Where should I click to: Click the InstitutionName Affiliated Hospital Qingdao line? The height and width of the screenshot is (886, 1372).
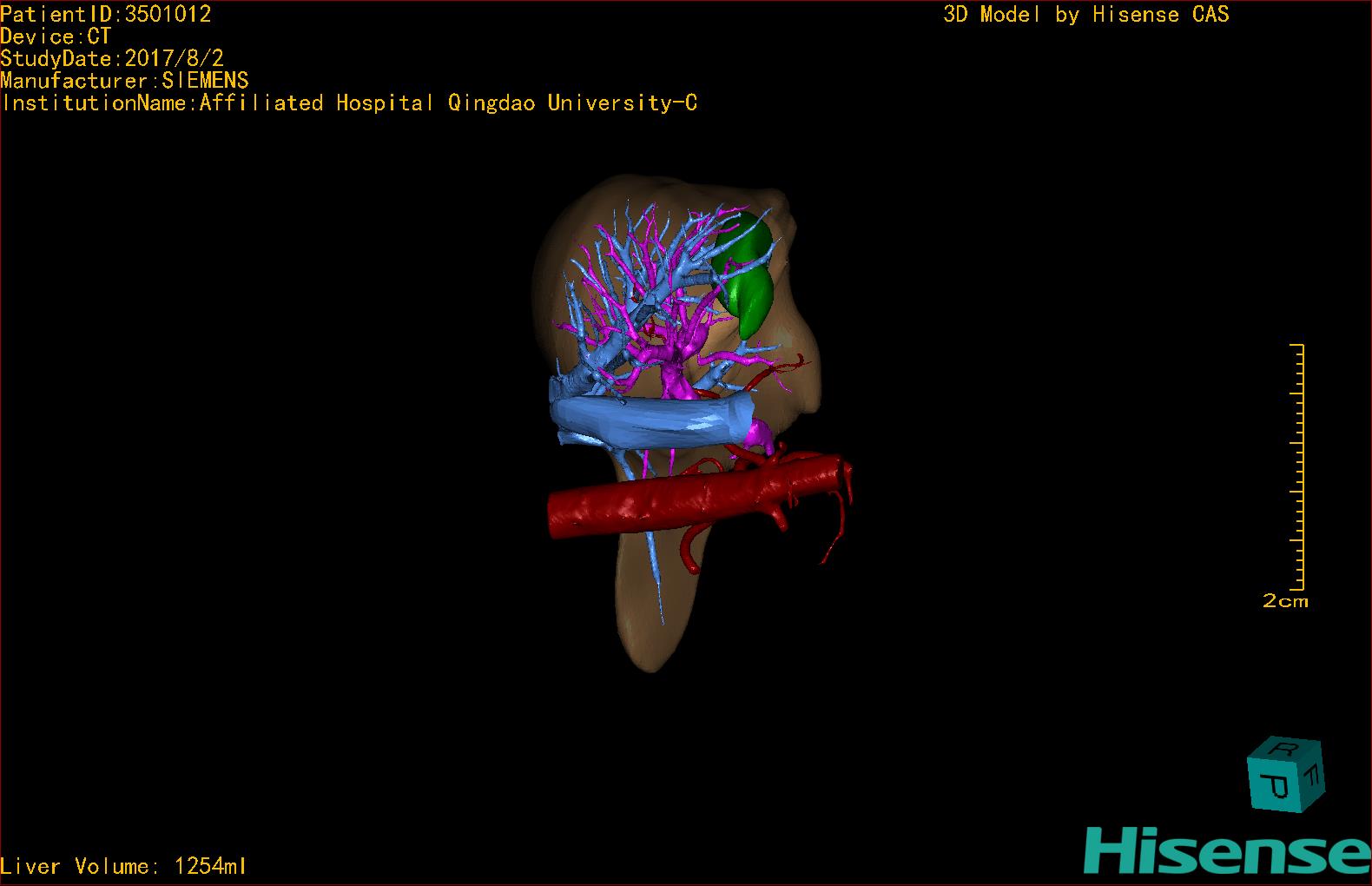pyautogui.click(x=349, y=103)
